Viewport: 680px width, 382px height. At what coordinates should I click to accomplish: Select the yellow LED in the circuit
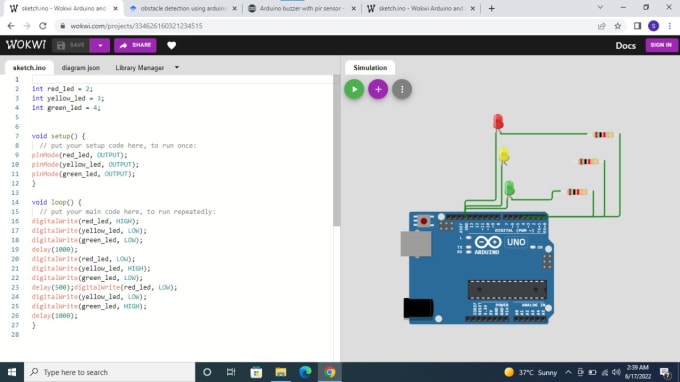click(x=503, y=155)
